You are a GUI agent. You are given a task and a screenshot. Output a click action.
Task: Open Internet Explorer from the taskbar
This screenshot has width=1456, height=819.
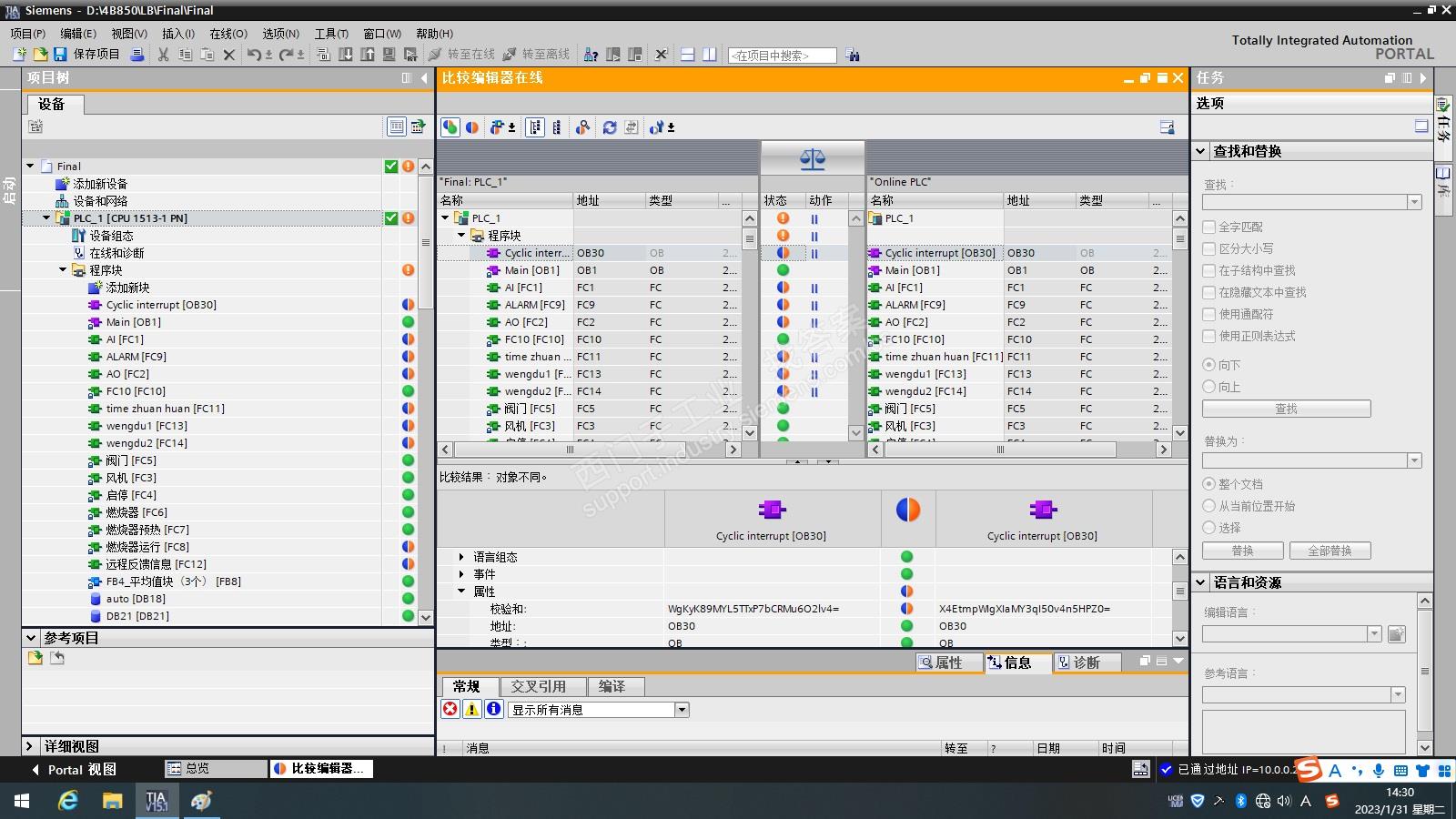(x=67, y=801)
